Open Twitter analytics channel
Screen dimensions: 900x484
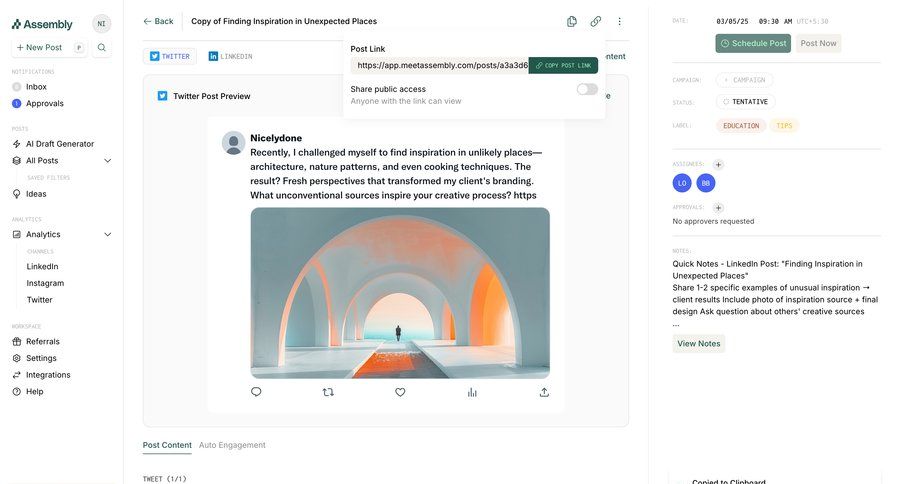tap(40, 300)
